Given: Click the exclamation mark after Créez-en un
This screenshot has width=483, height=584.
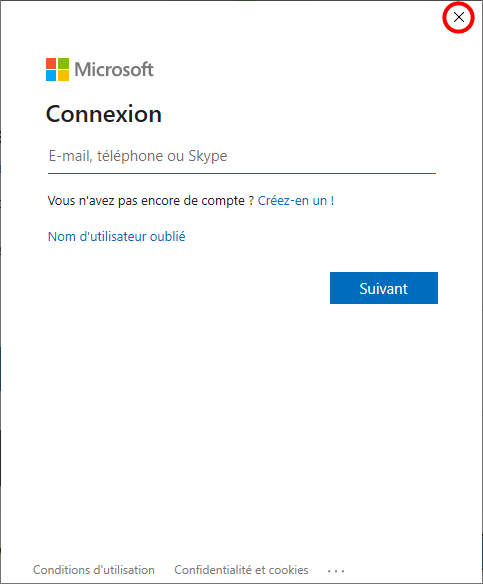Looking at the screenshot, I should point(332,201).
